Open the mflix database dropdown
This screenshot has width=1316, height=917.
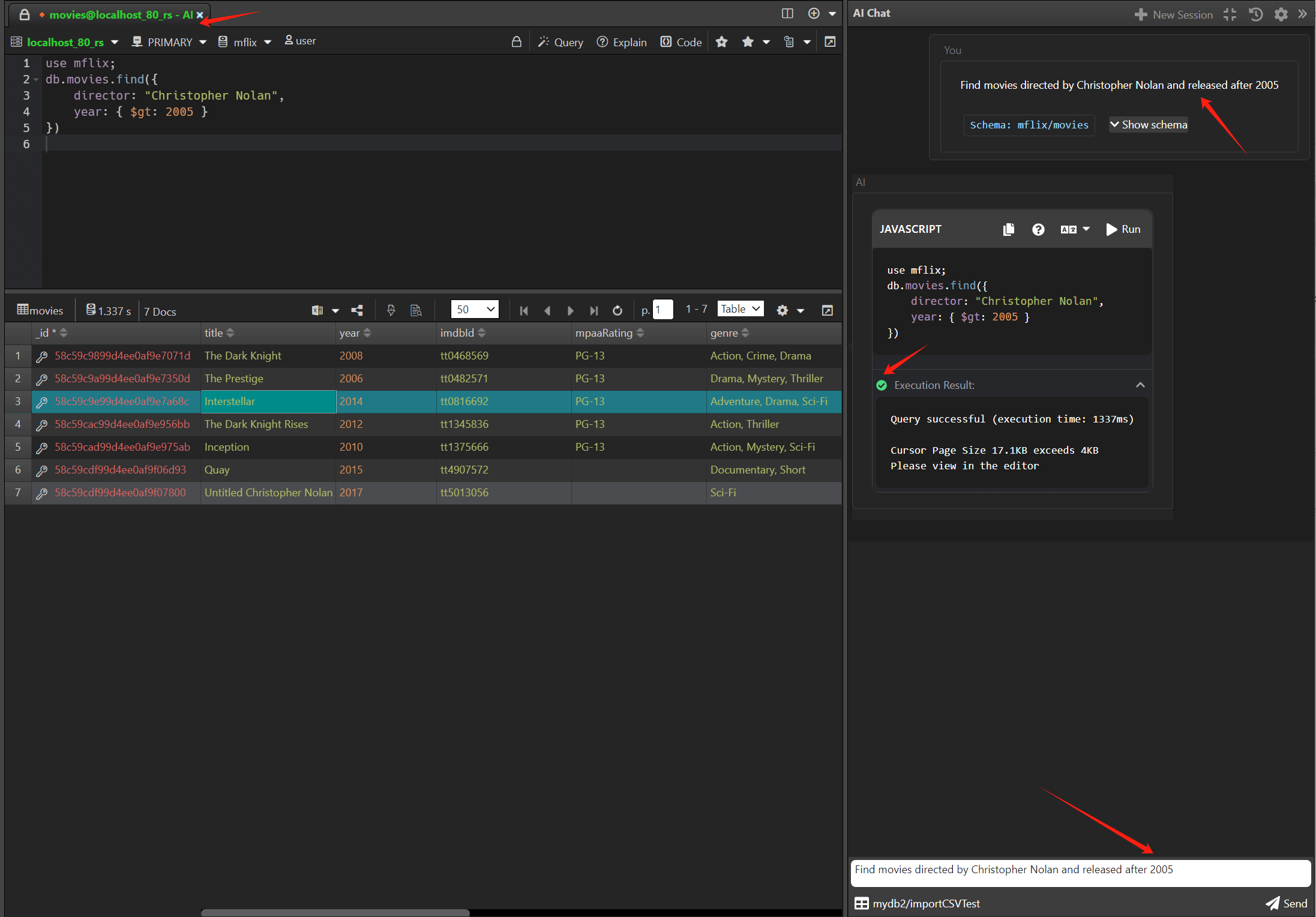tap(268, 42)
